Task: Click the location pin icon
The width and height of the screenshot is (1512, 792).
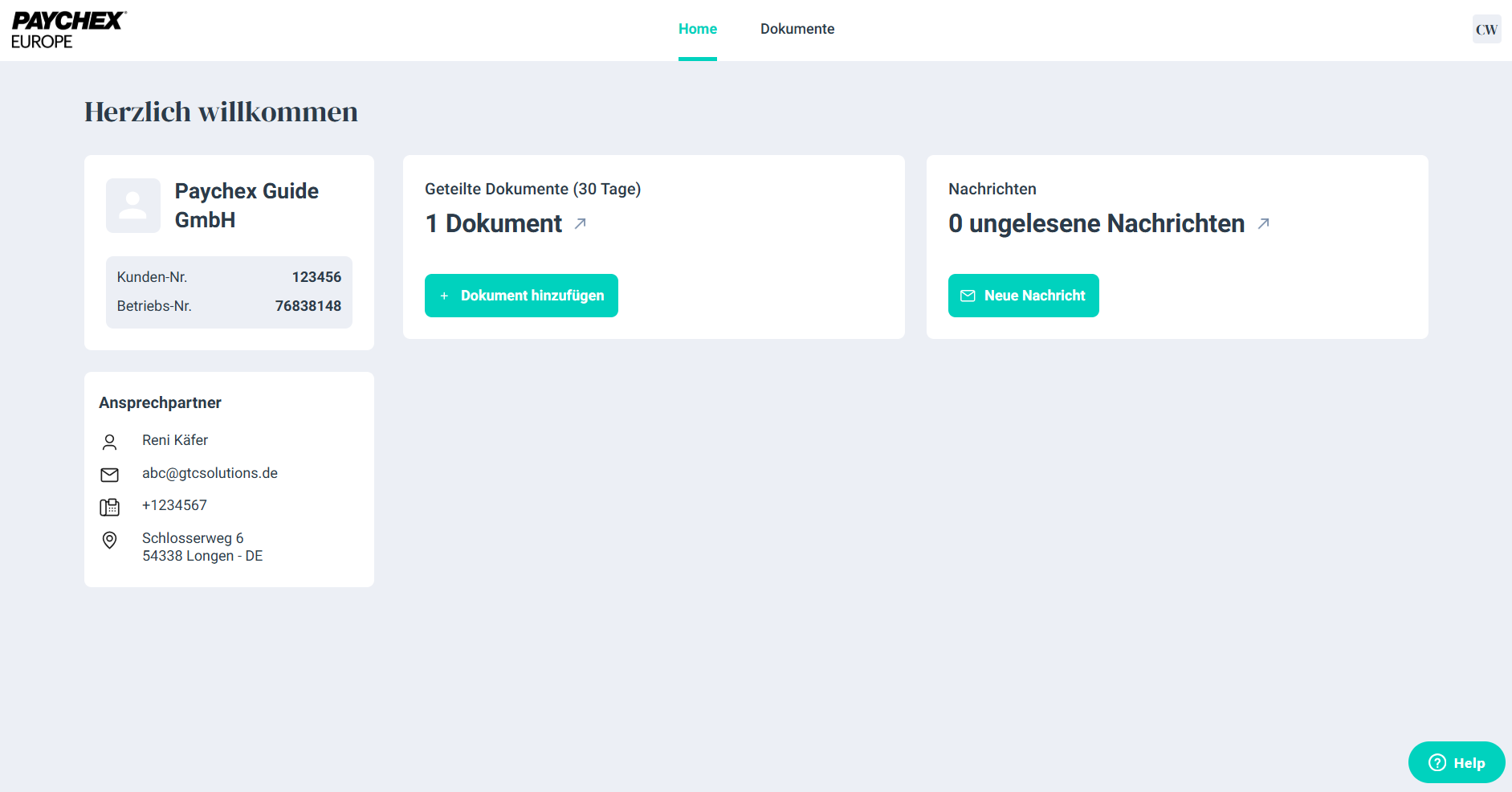Action: [x=110, y=540]
